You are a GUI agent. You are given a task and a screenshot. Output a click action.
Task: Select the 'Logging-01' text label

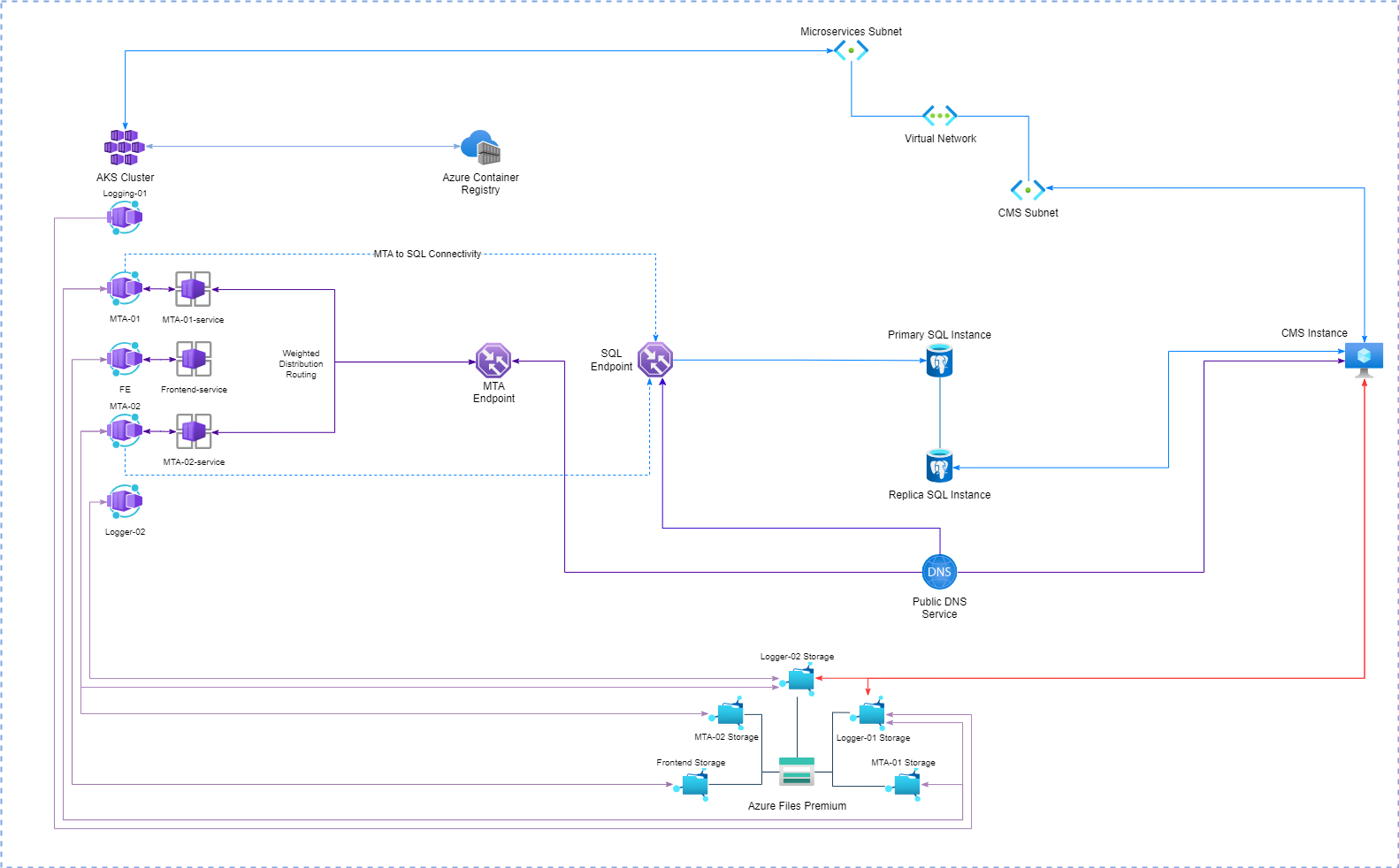[x=125, y=194]
